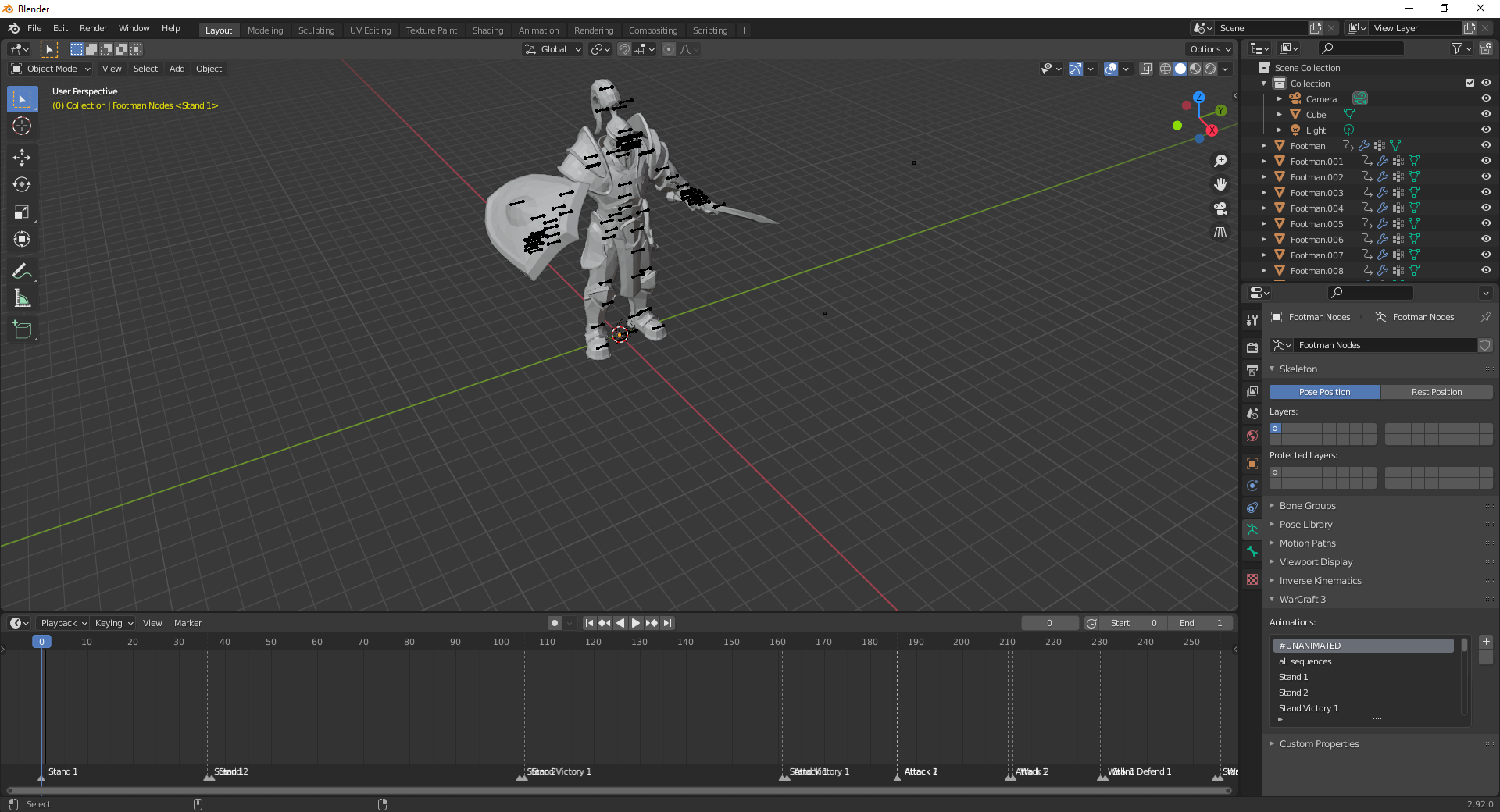
Task: Select the Stand Victory 1 animation
Action: 1308,708
